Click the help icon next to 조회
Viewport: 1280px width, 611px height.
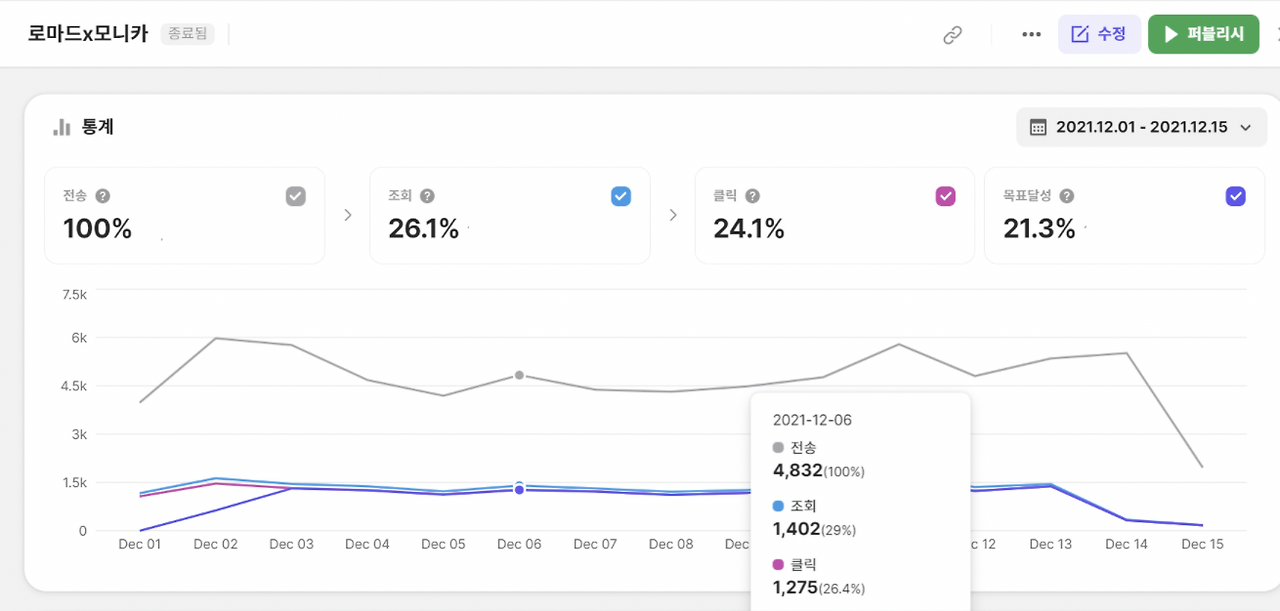pos(427,196)
